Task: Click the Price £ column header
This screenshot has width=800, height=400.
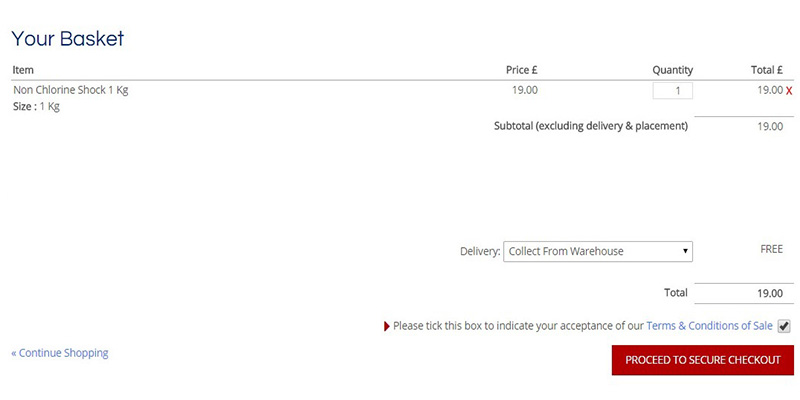Action: (522, 70)
